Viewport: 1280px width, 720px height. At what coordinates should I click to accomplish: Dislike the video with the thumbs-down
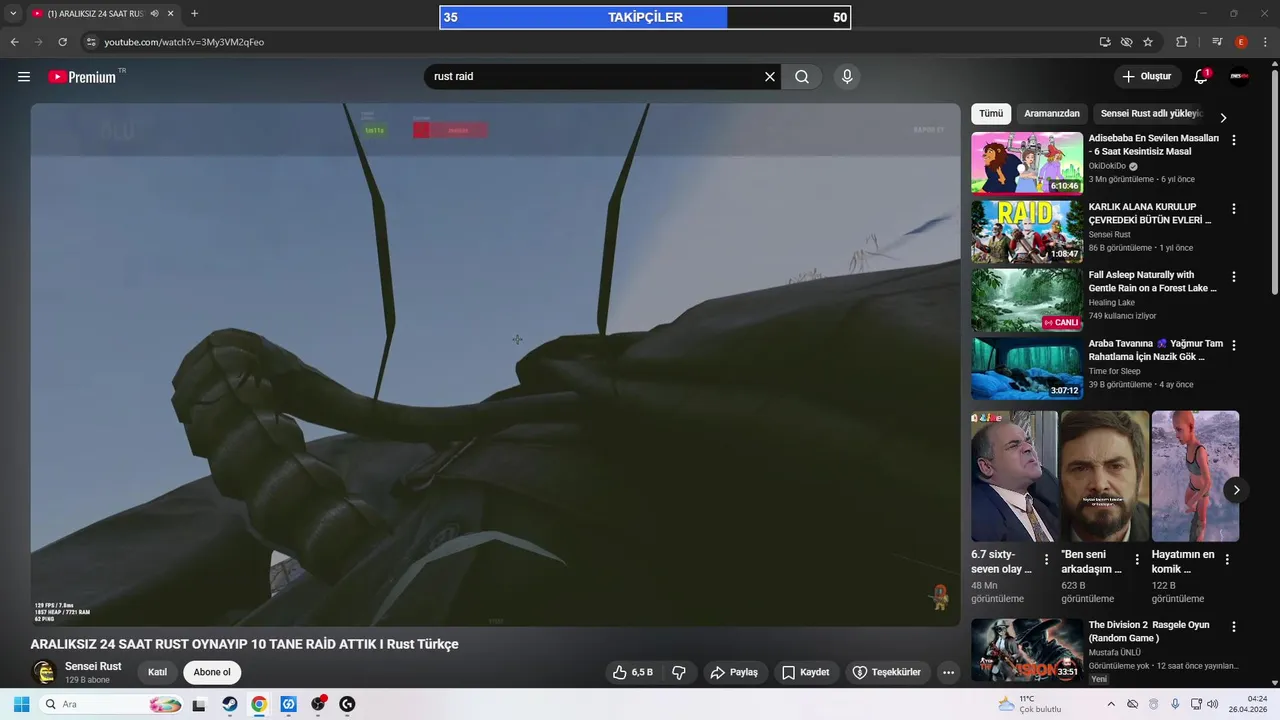point(678,672)
